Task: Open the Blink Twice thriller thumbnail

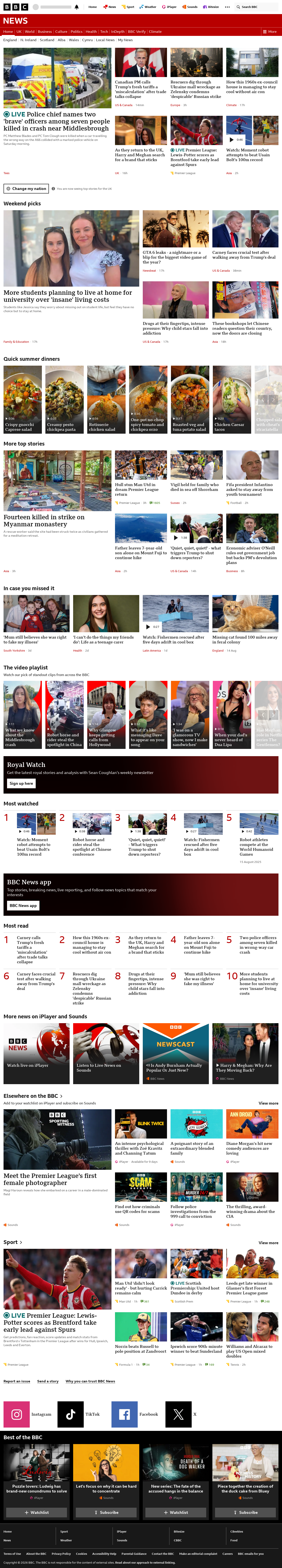Action: 141,1124
